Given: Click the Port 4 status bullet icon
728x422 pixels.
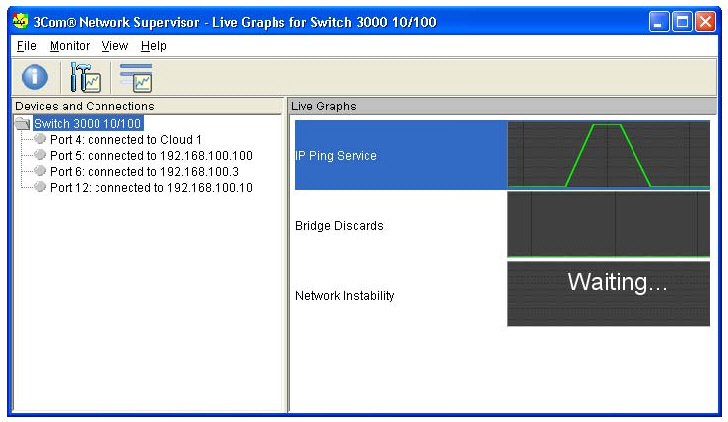Looking at the screenshot, I should 40,139.
